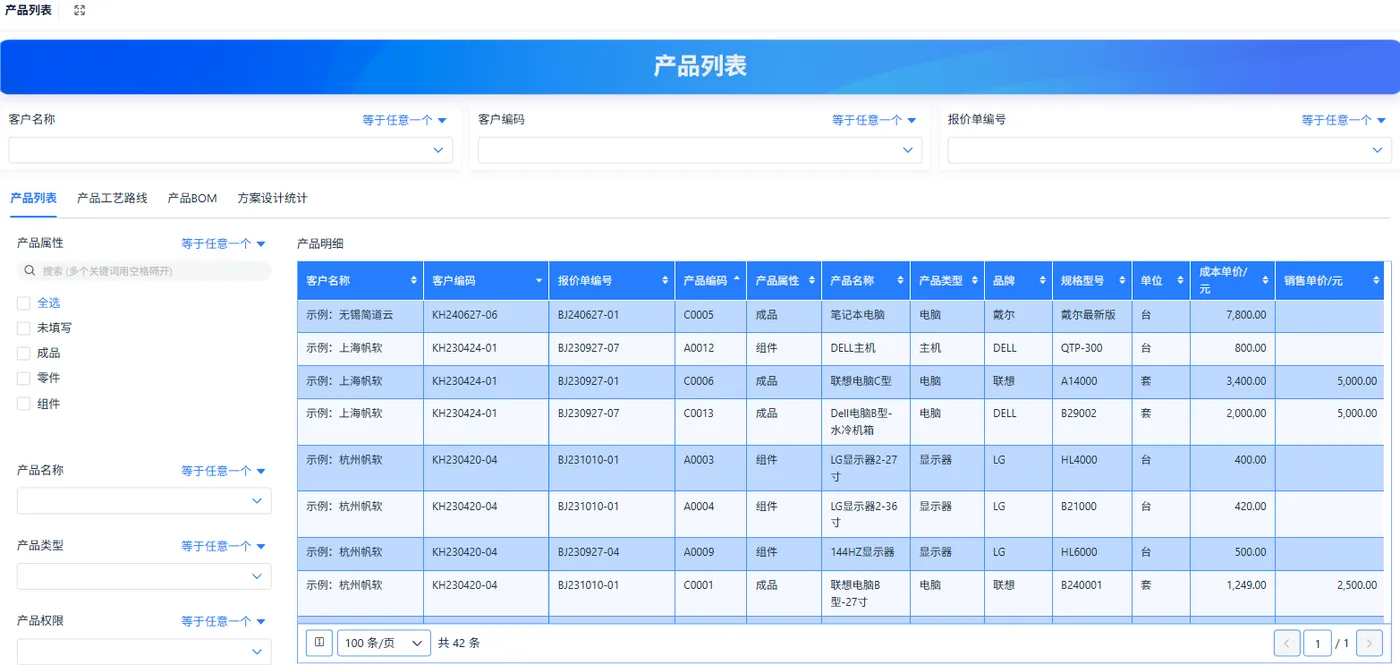
Task: Open filter arrow on 客户编码 column header
Action: point(540,281)
